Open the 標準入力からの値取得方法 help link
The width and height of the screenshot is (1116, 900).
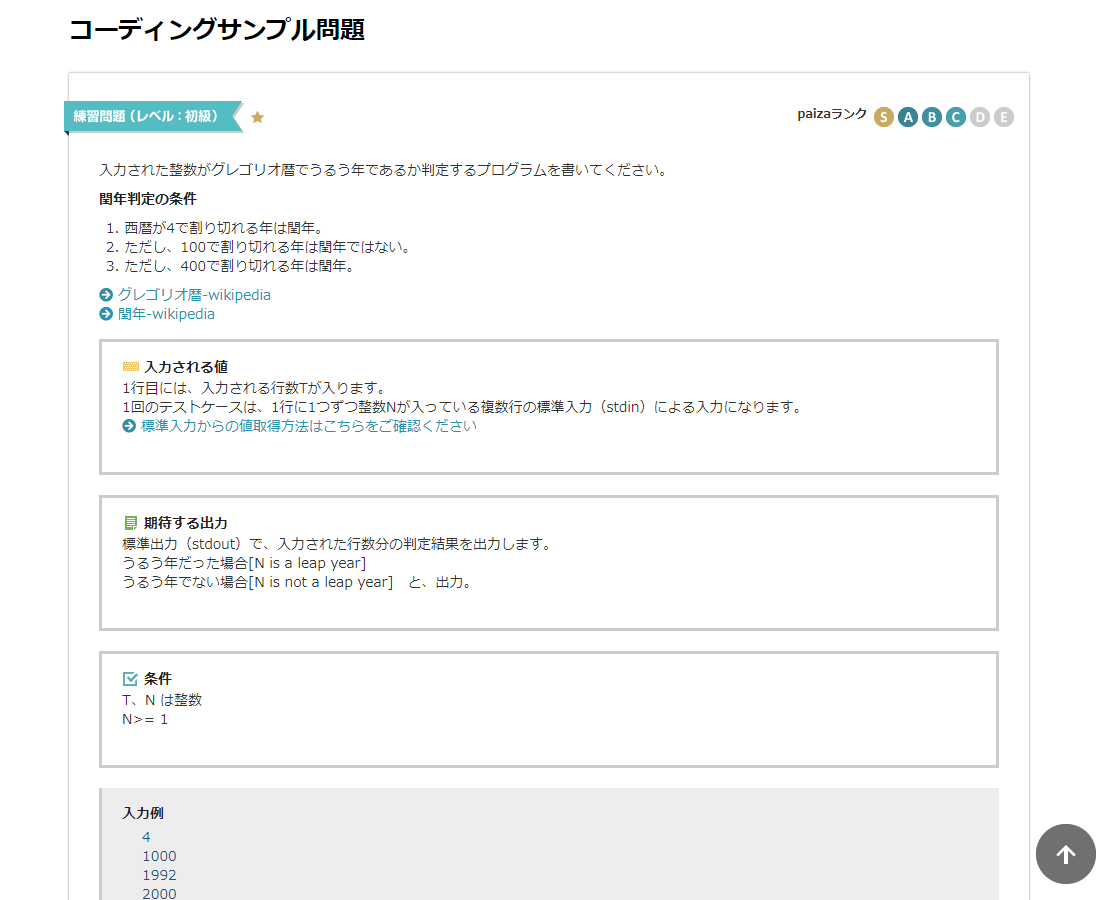pos(308,426)
